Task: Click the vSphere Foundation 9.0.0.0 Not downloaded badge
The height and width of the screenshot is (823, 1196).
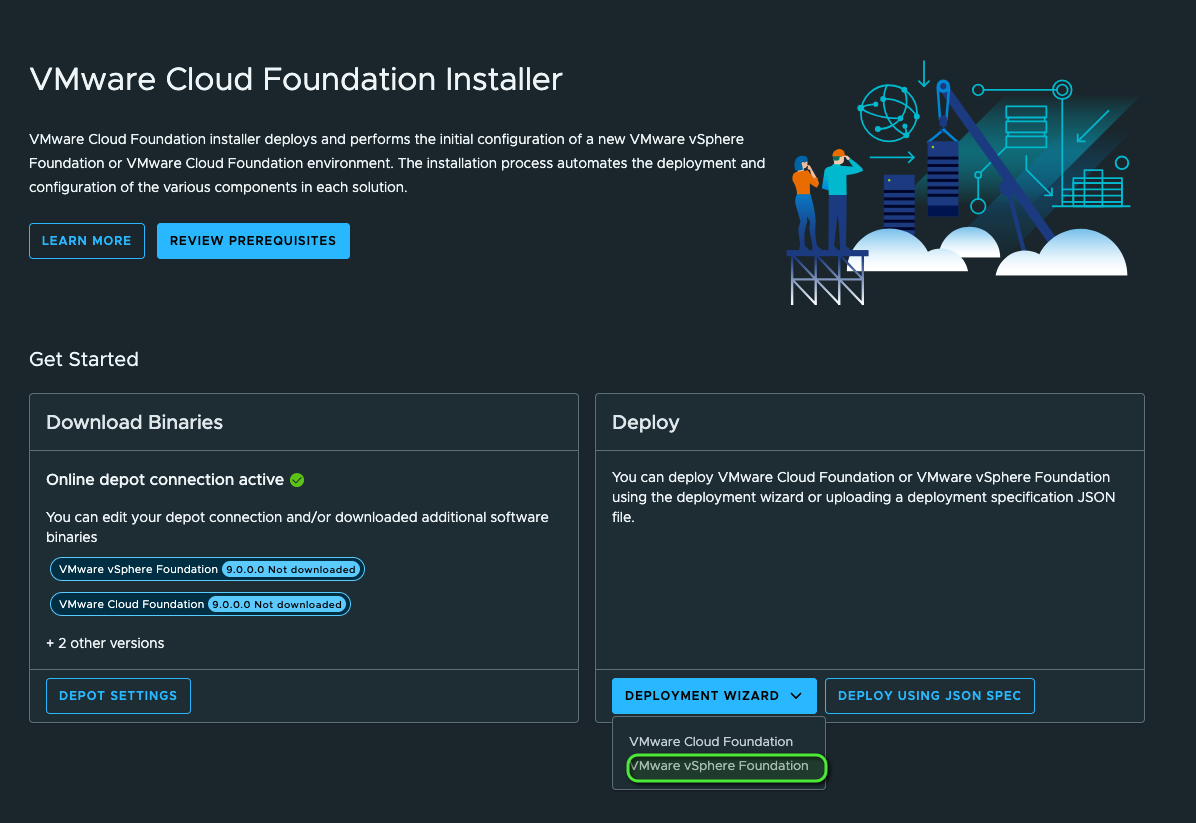Action: point(290,569)
